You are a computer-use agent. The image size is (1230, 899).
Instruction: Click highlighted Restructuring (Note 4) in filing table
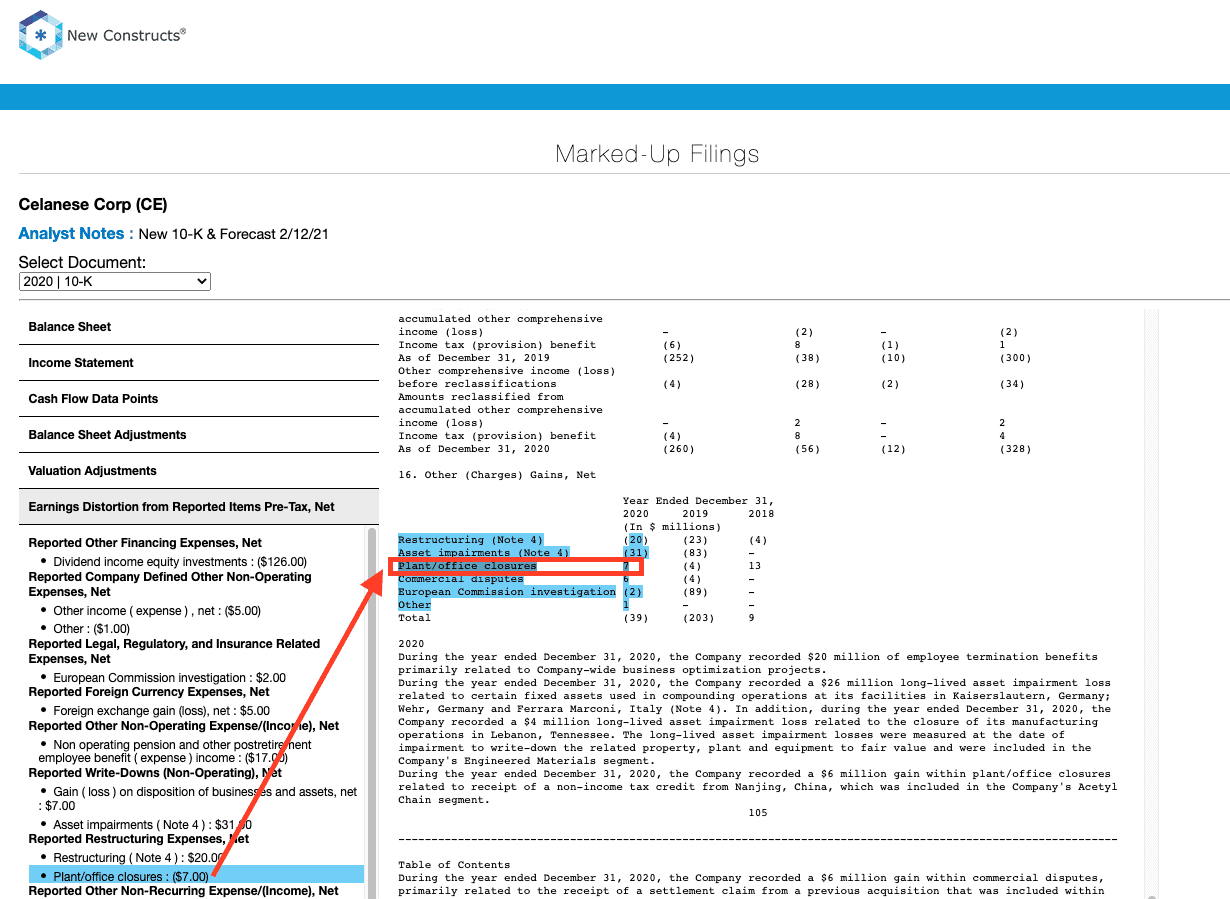470,540
